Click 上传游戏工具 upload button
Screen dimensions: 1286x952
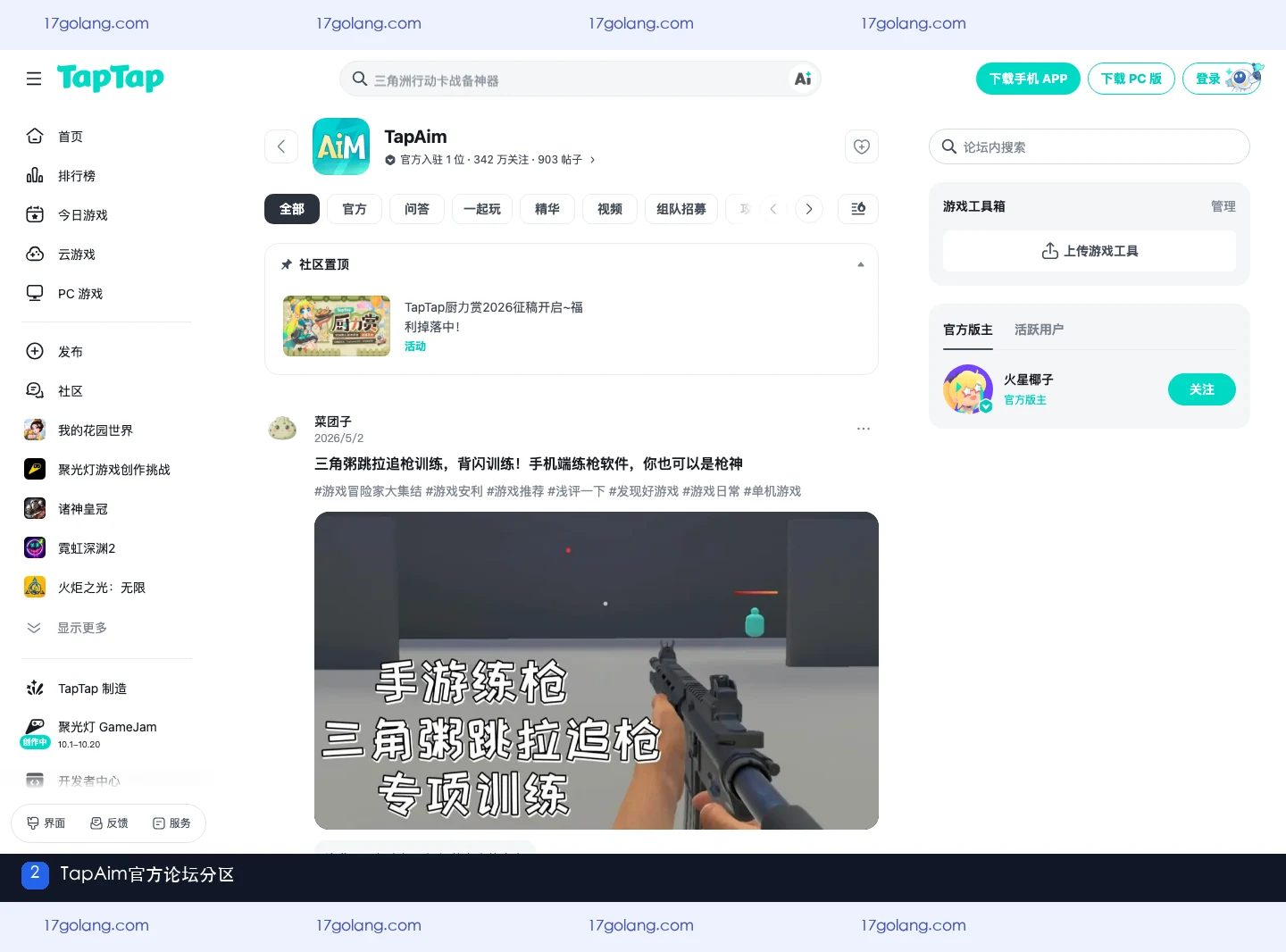pos(1090,251)
